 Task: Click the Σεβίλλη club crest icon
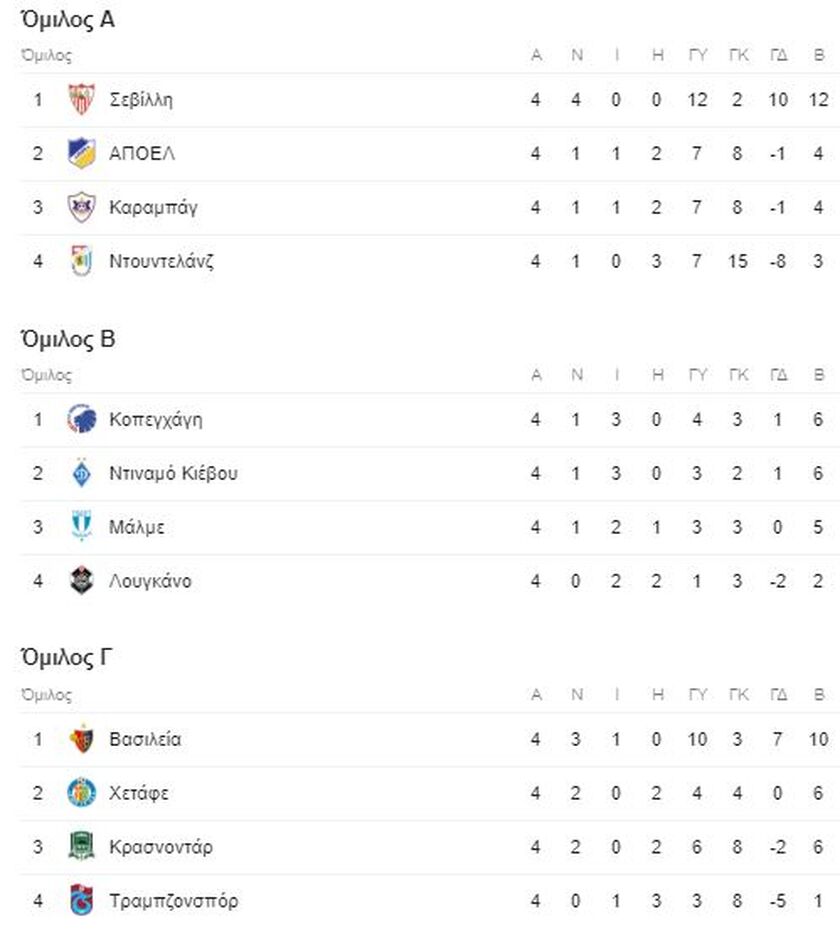coord(81,100)
